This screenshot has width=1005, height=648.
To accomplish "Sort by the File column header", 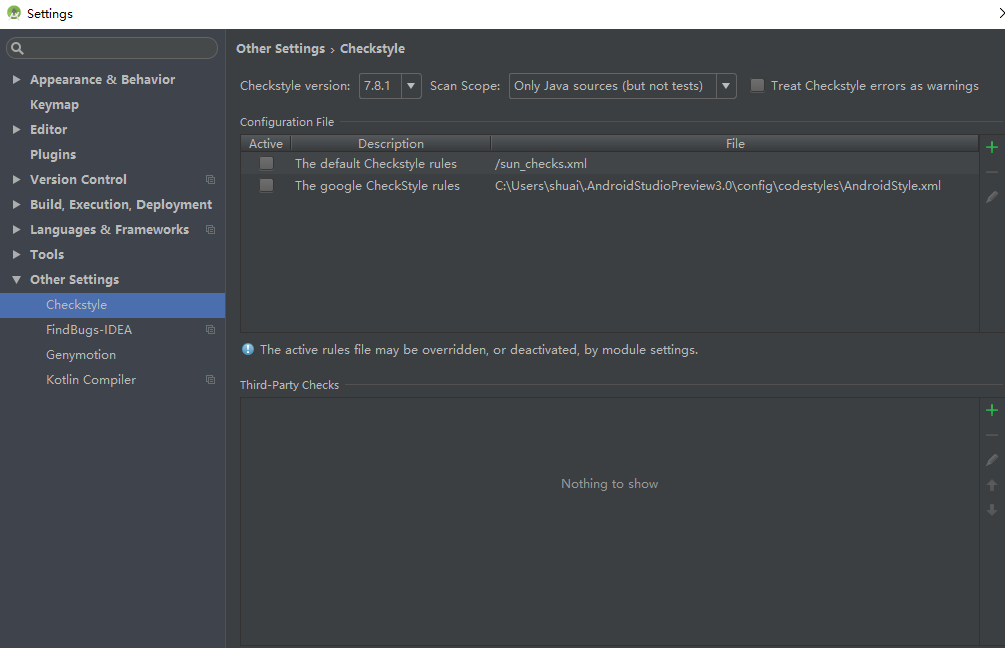I will [x=735, y=144].
